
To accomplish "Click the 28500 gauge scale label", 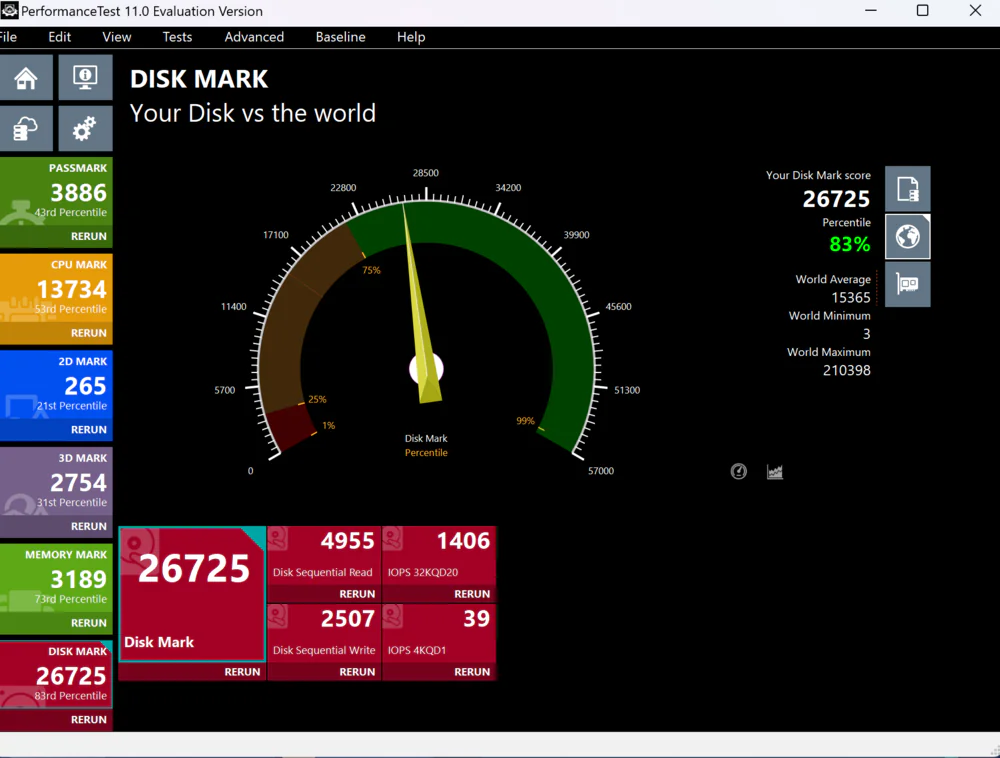I will [x=425, y=173].
